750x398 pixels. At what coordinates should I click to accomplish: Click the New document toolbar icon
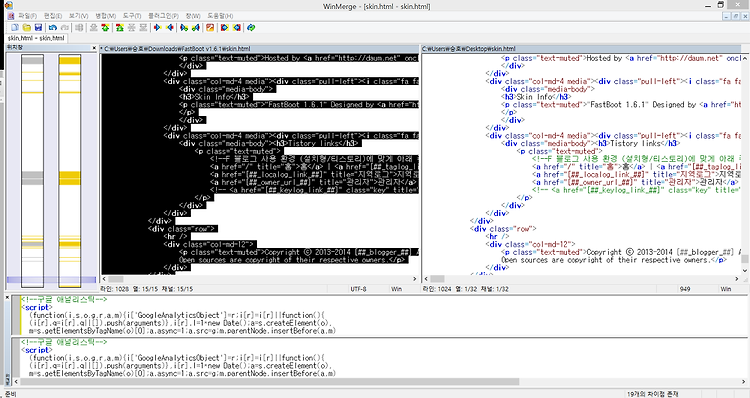(x=15, y=28)
